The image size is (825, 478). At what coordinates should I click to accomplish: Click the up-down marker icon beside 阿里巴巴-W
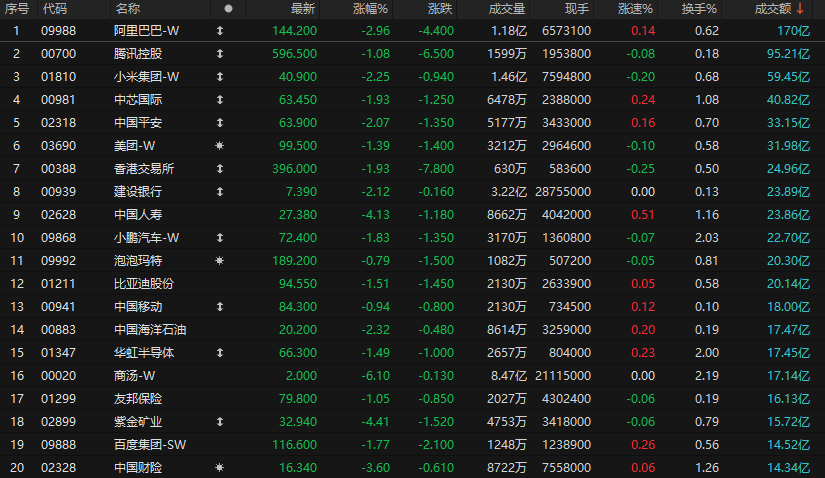220,31
